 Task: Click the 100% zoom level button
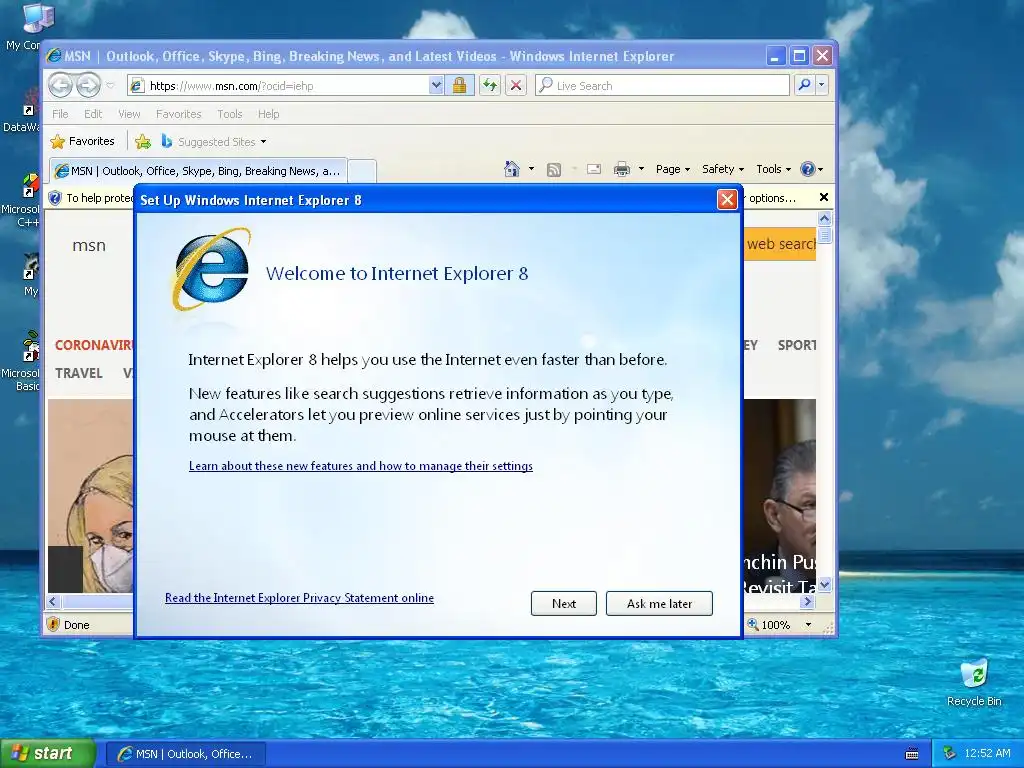769,625
